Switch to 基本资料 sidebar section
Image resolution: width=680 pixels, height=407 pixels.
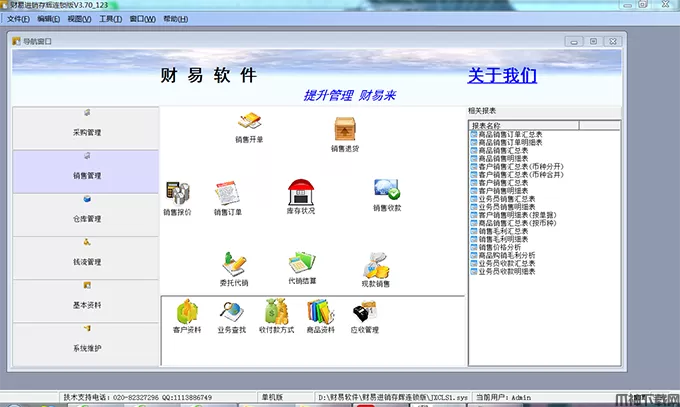(x=86, y=301)
